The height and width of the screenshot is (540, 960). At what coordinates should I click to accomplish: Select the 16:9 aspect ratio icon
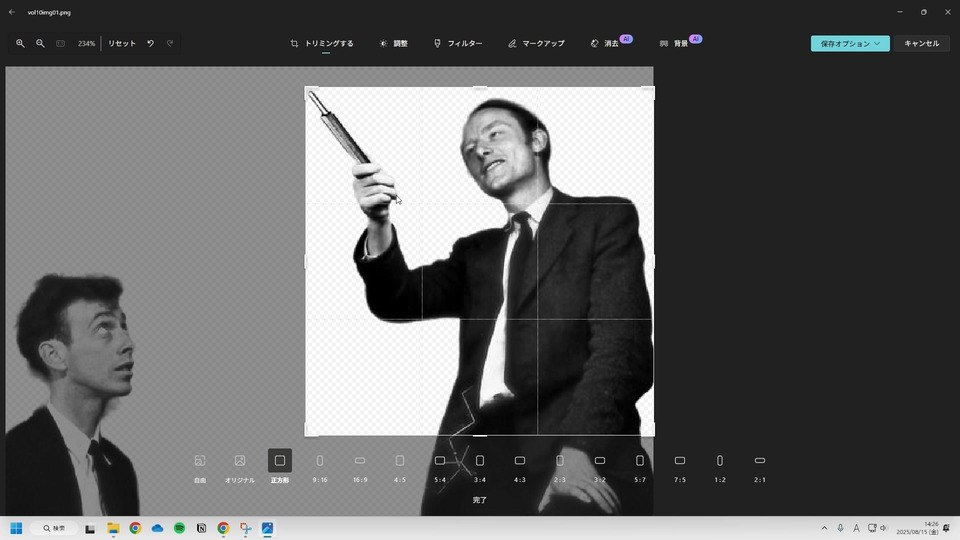point(360,461)
